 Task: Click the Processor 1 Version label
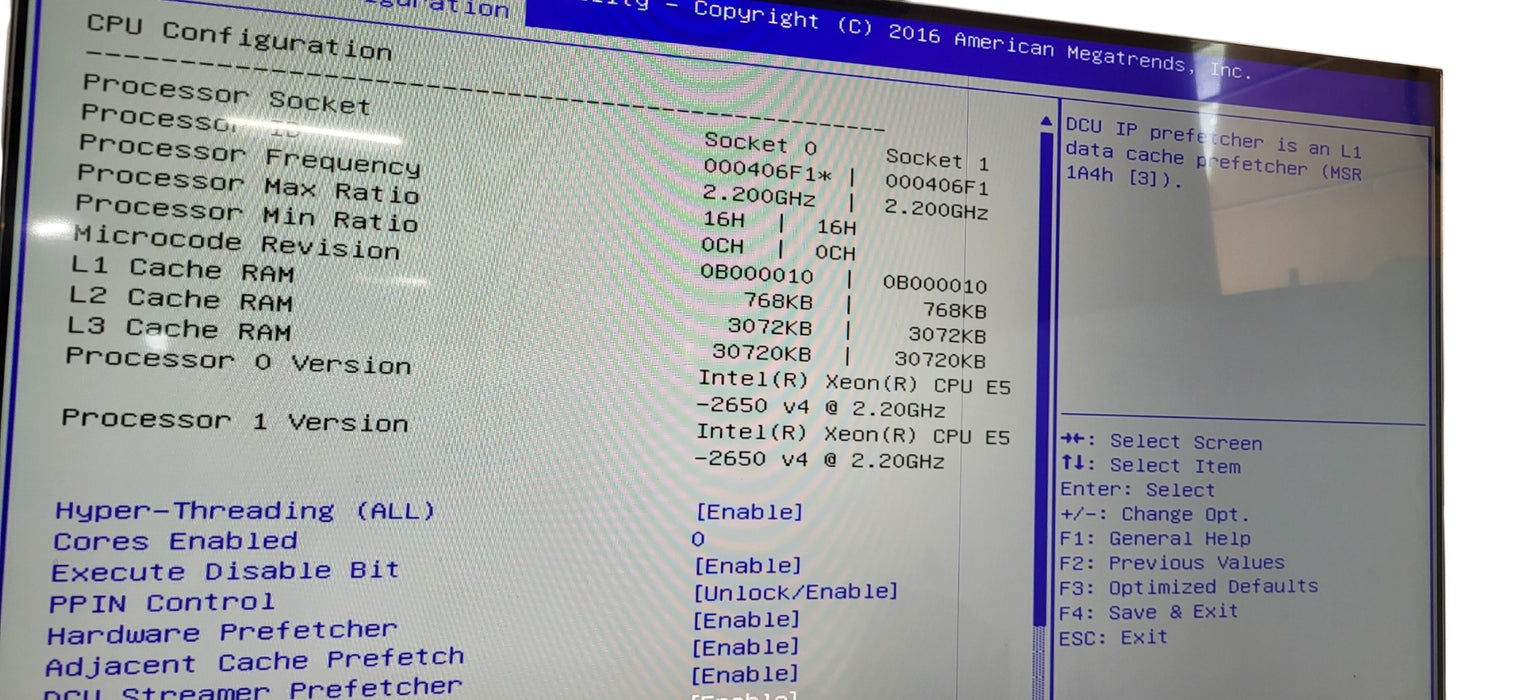coord(235,421)
